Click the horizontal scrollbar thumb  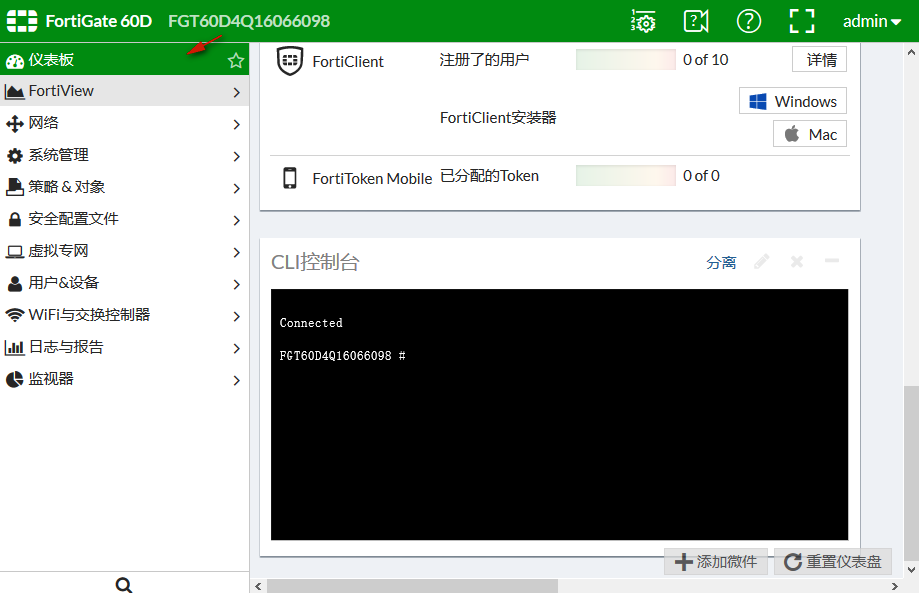pyautogui.click(x=413, y=586)
